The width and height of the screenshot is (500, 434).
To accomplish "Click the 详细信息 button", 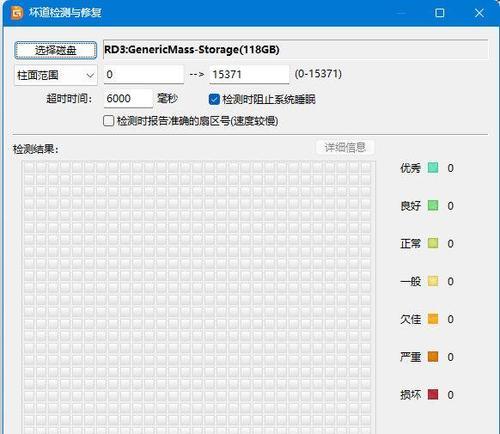I will pyautogui.click(x=345, y=147).
